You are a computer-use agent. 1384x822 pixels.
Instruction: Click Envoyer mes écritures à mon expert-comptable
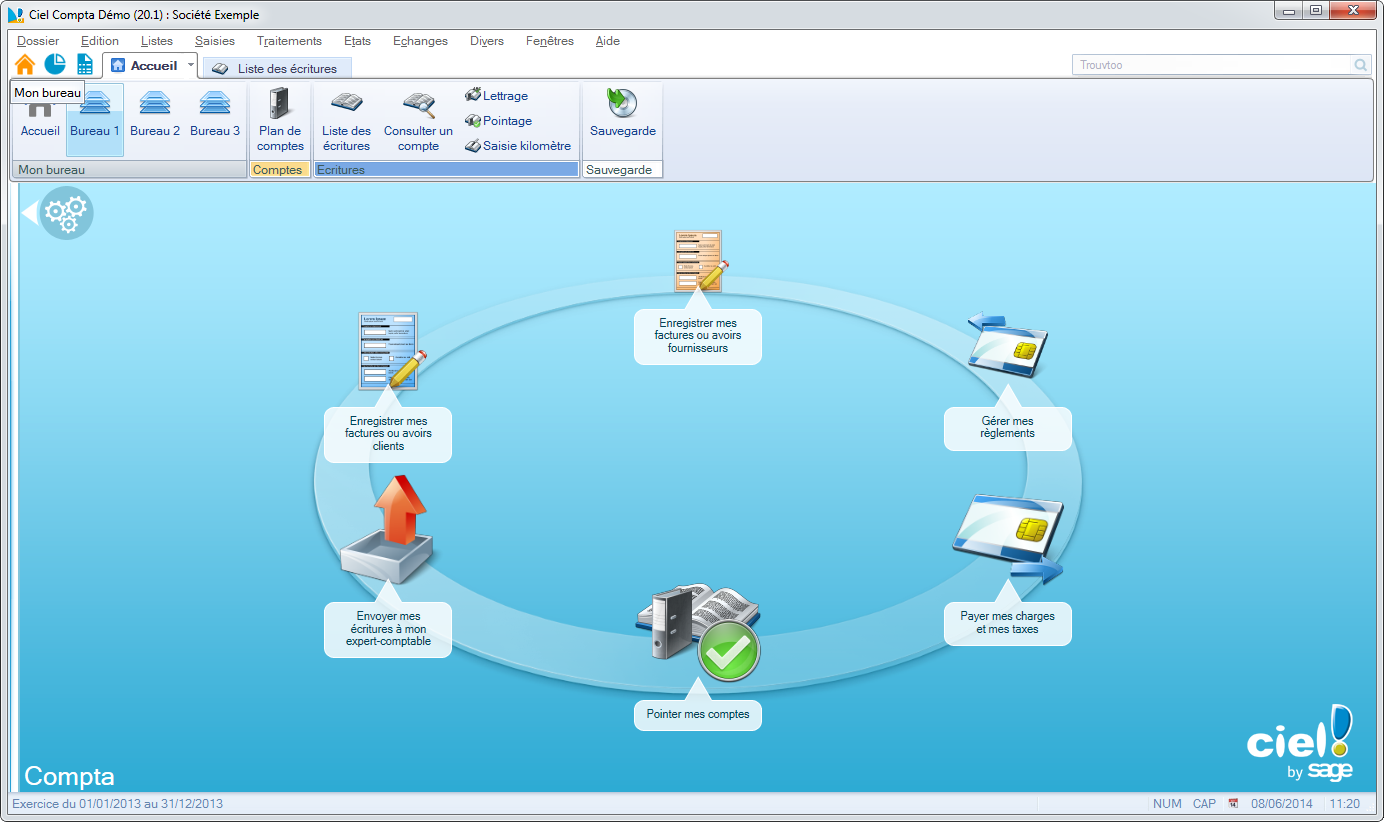pyautogui.click(x=388, y=629)
